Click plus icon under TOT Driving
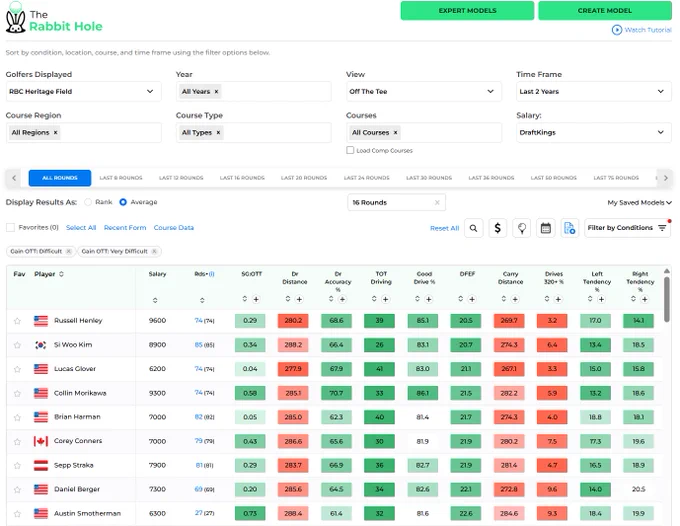The height and width of the screenshot is (526, 680). point(386,299)
